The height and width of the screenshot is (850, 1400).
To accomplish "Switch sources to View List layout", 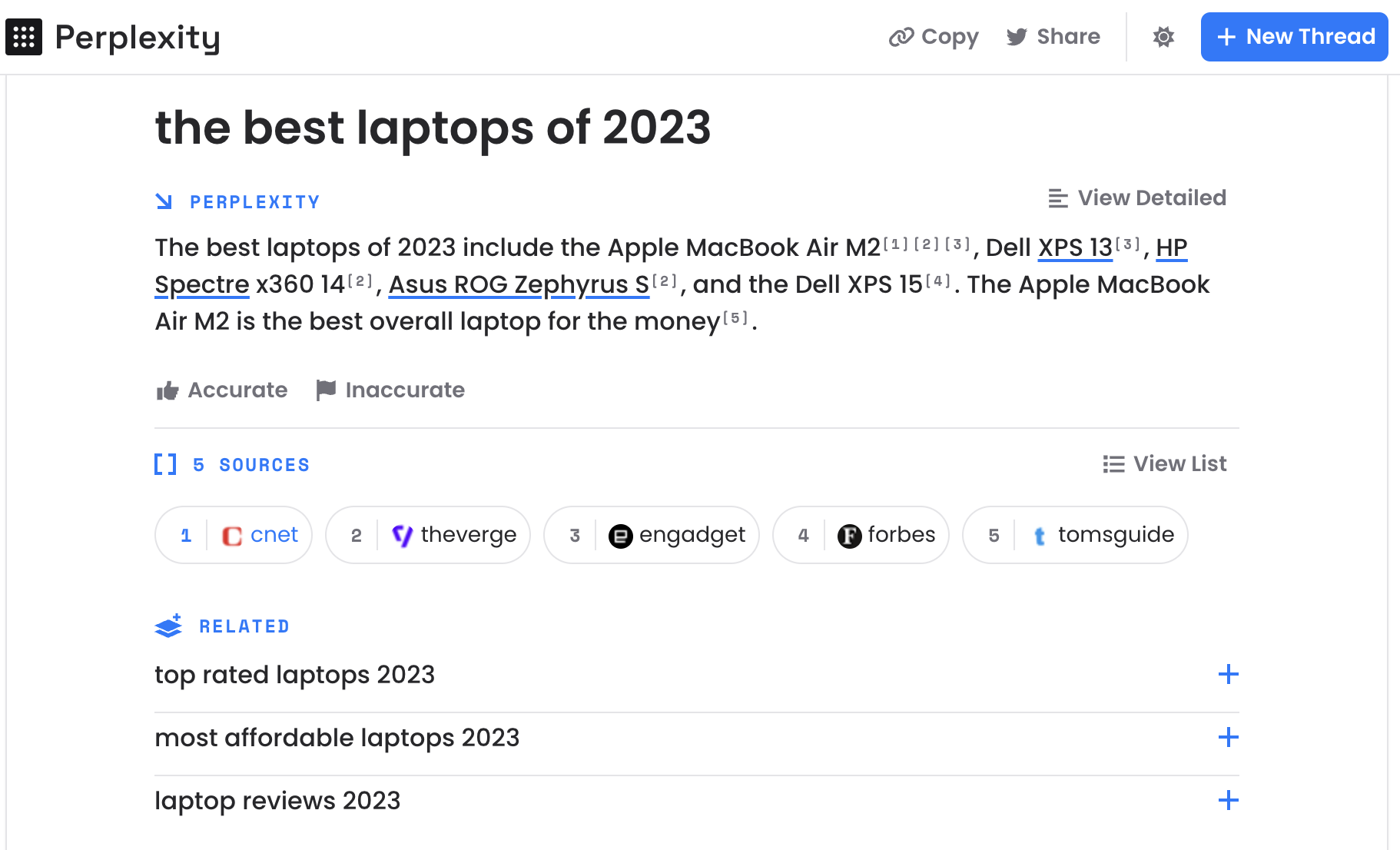I will 1164,463.
